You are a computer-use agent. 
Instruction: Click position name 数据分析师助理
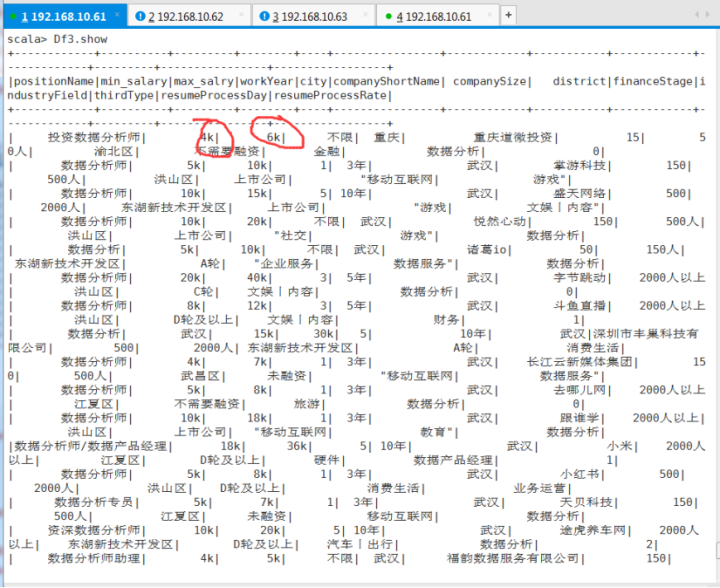(x=94, y=559)
